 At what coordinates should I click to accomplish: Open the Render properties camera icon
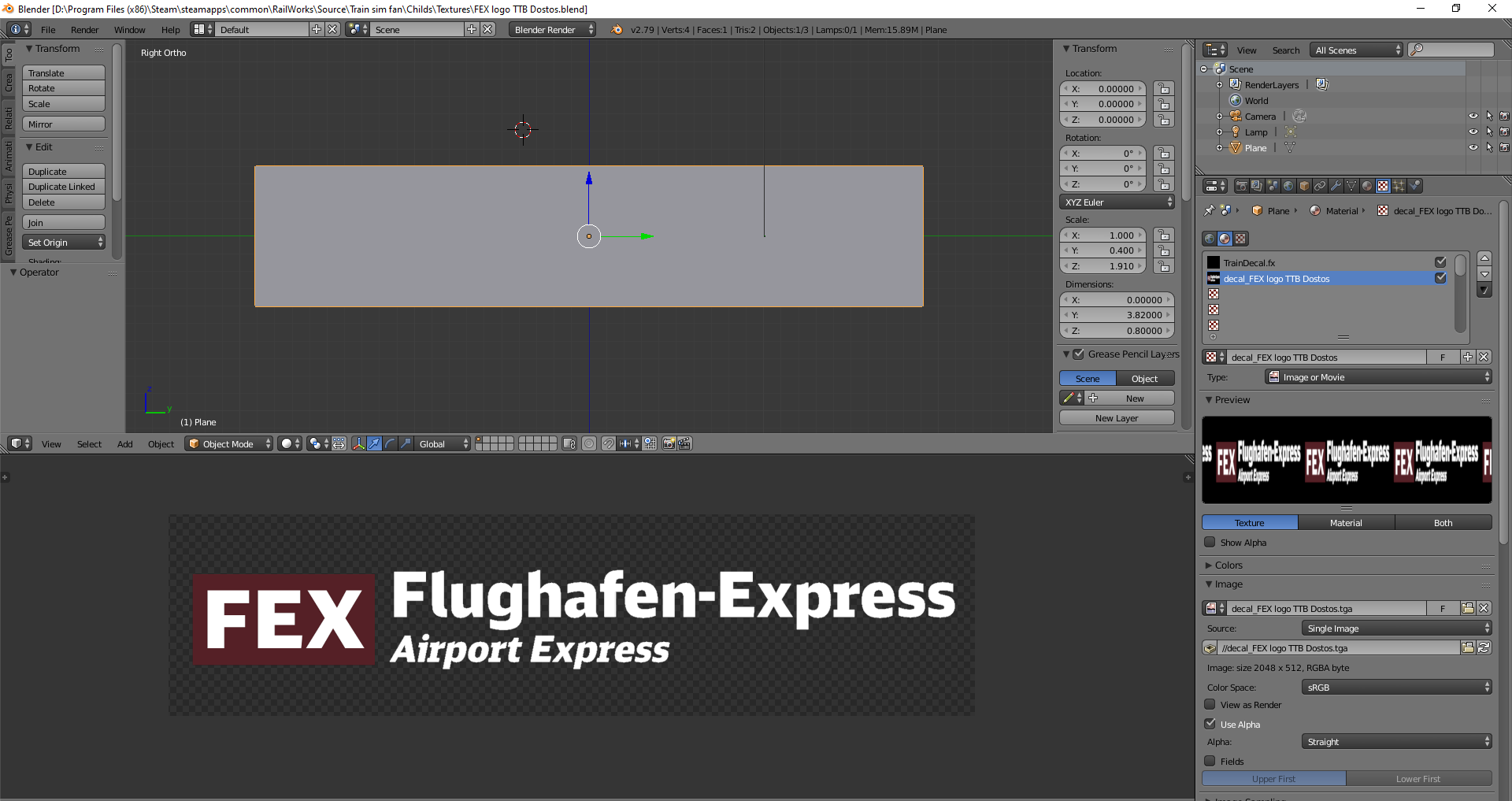[1241, 186]
